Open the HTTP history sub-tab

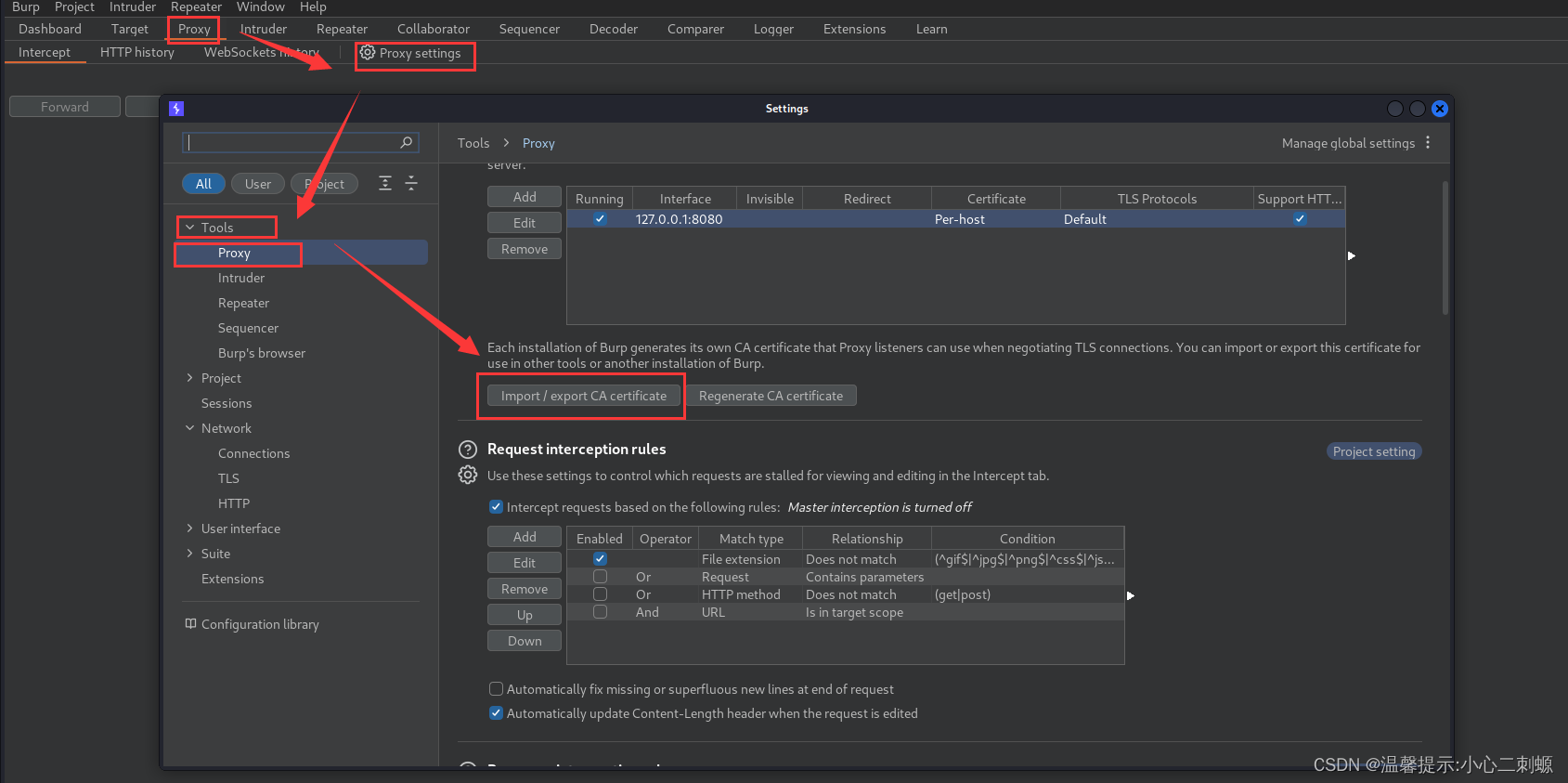click(137, 52)
